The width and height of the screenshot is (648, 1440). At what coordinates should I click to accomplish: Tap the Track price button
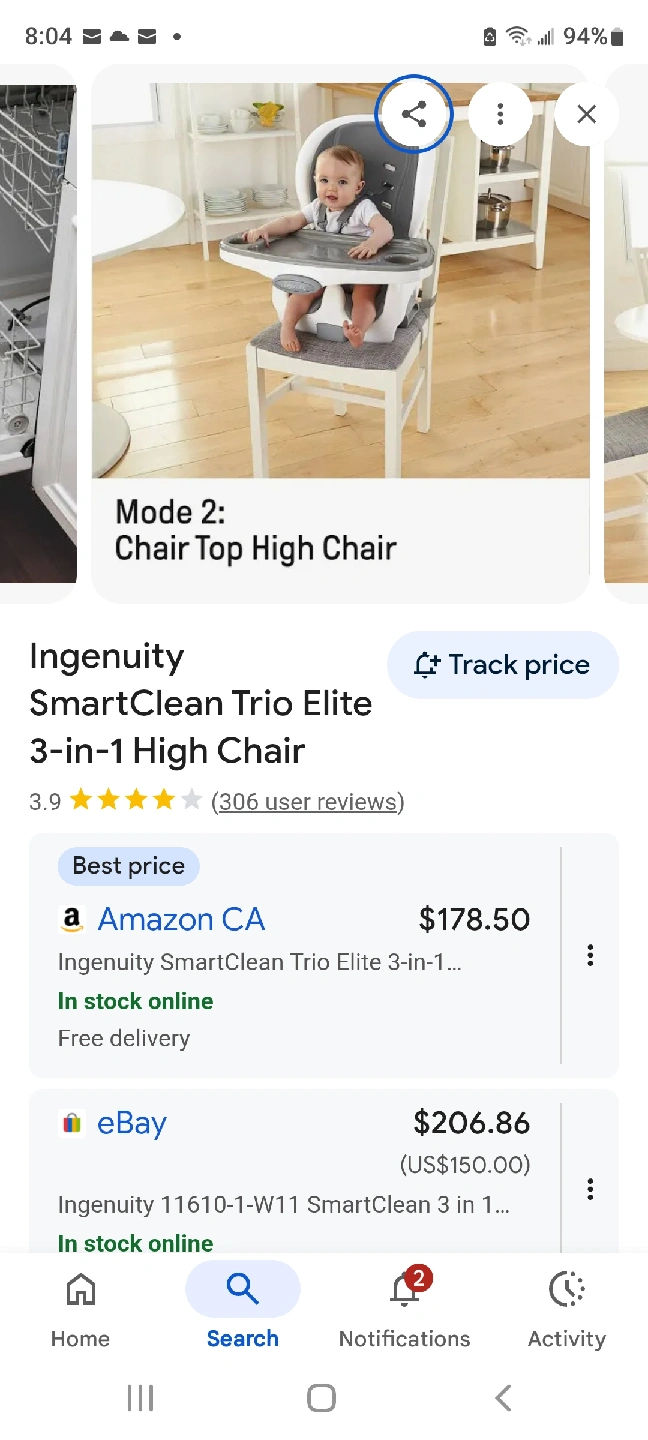pyautogui.click(x=502, y=665)
